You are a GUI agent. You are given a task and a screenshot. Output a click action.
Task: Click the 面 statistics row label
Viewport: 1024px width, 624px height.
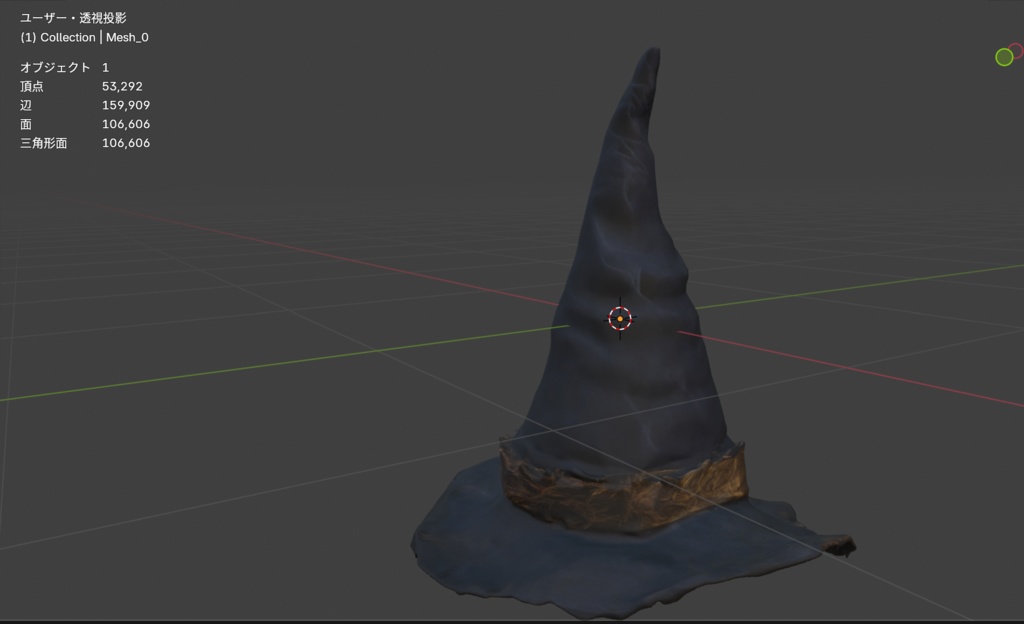tap(26, 124)
